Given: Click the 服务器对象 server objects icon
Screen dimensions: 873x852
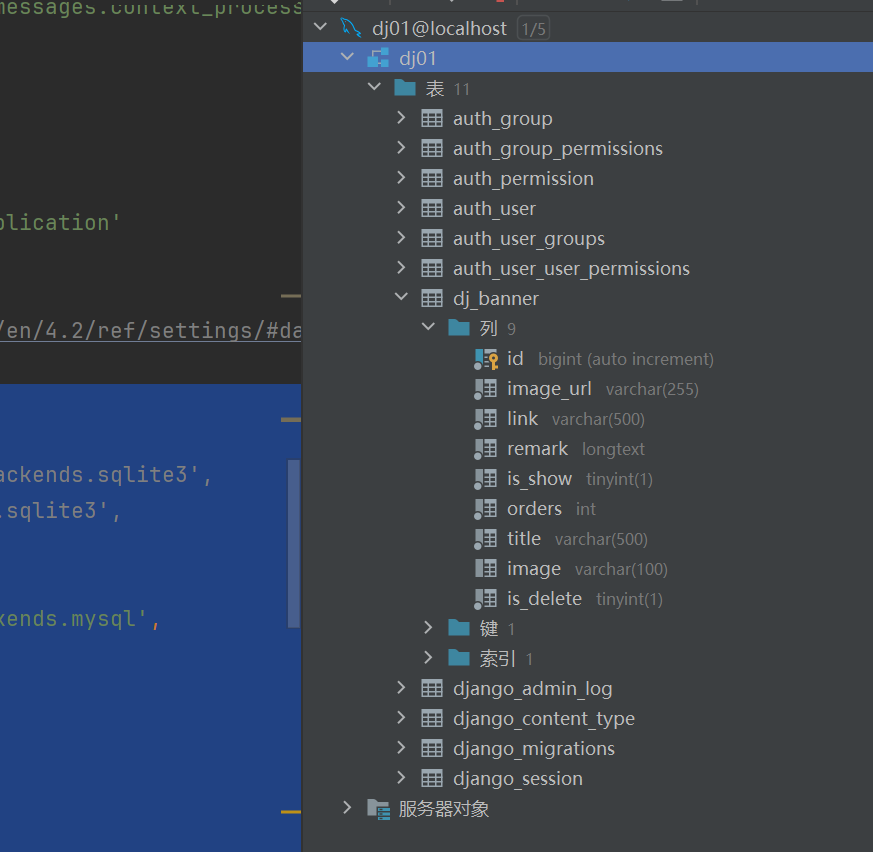Looking at the screenshot, I should click(x=378, y=808).
